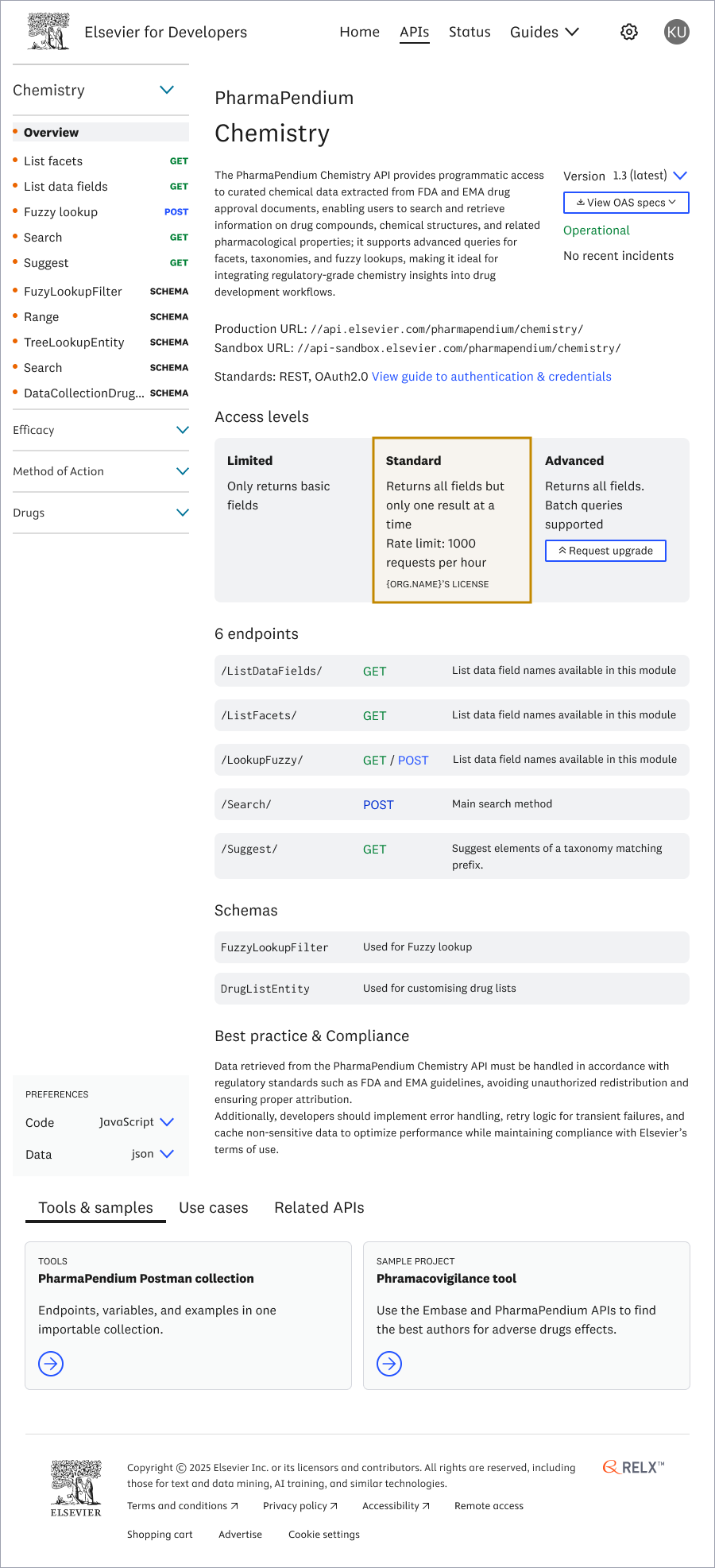
Task: Open APIs in top navigation
Action: 415,32
